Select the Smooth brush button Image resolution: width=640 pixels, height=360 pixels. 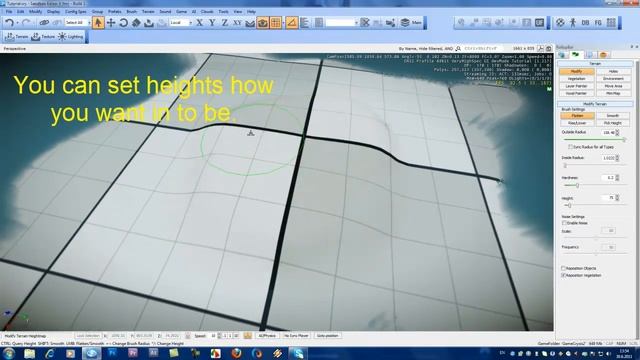pyautogui.click(x=613, y=116)
